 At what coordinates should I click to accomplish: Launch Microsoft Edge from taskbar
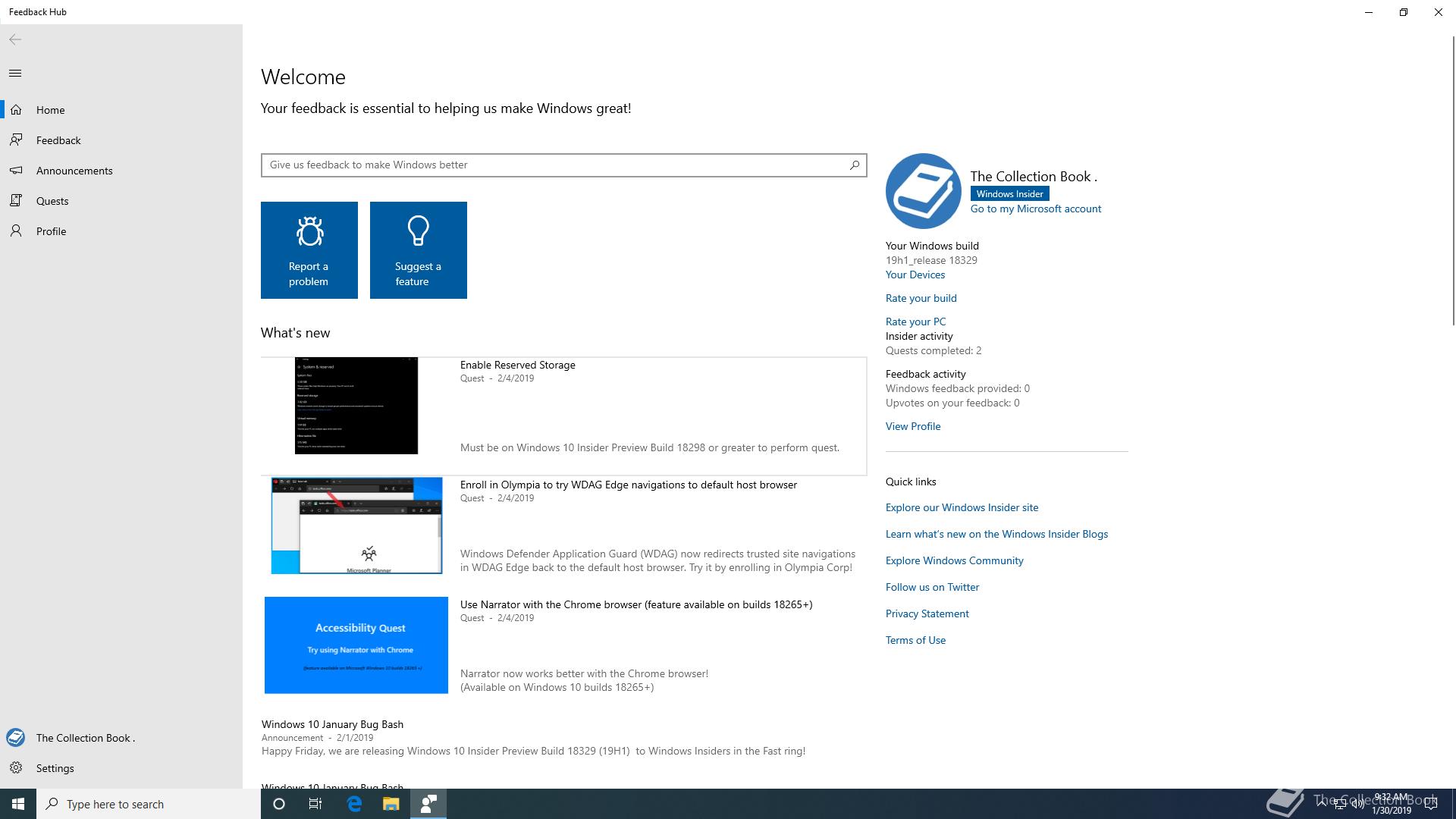coord(353,804)
